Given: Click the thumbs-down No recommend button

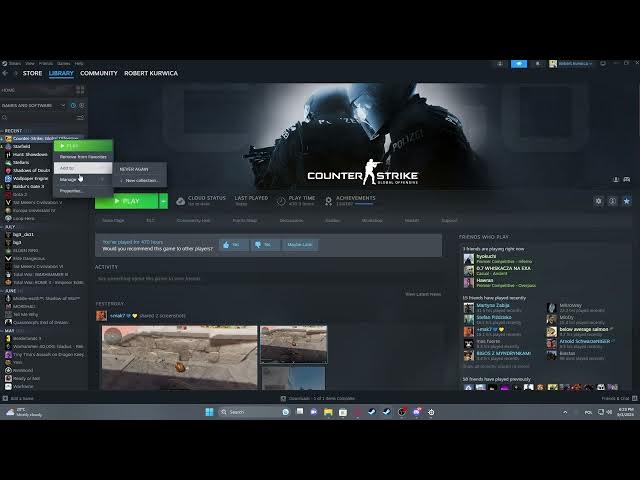Looking at the screenshot, I should (265, 244).
